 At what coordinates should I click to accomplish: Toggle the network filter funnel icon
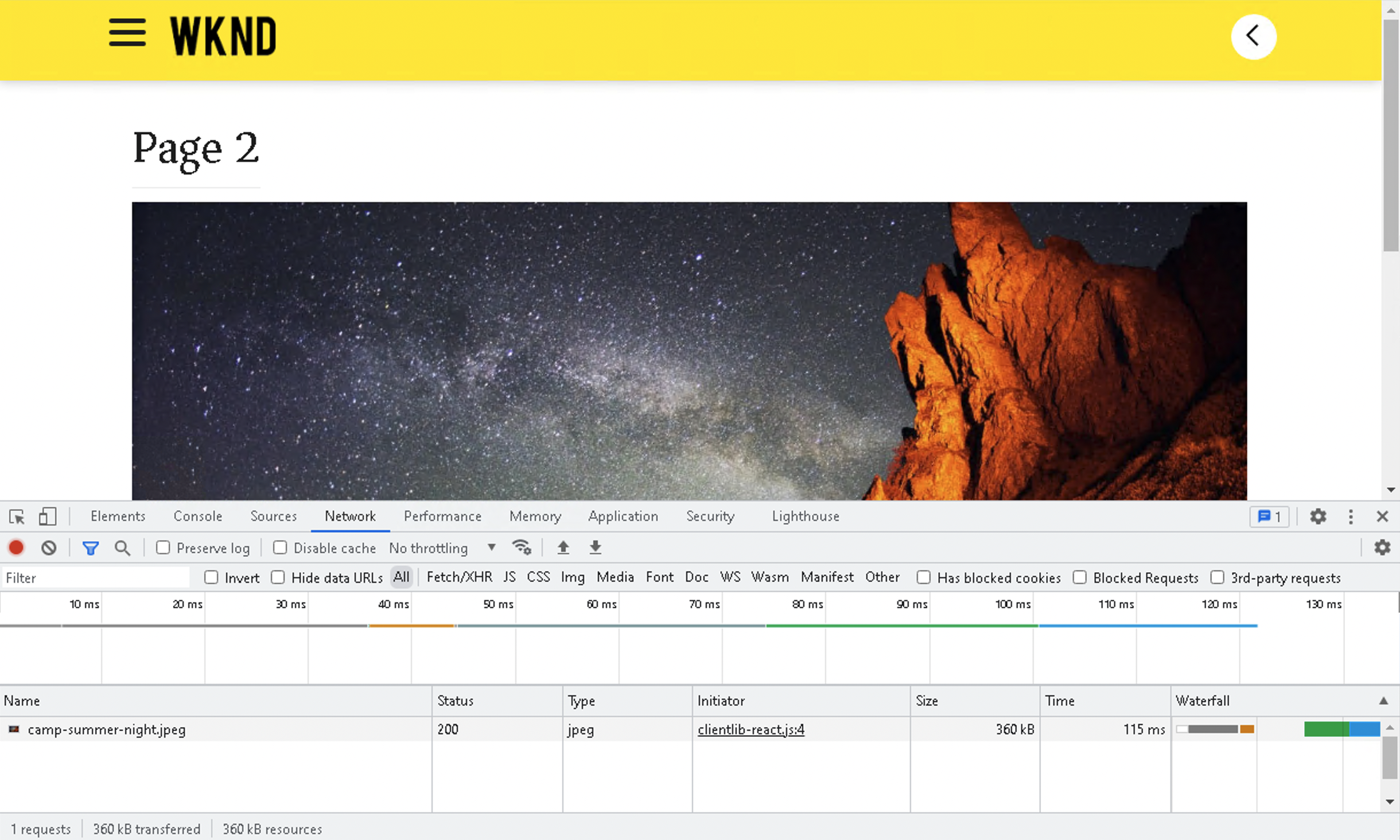(x=90, y=548)
